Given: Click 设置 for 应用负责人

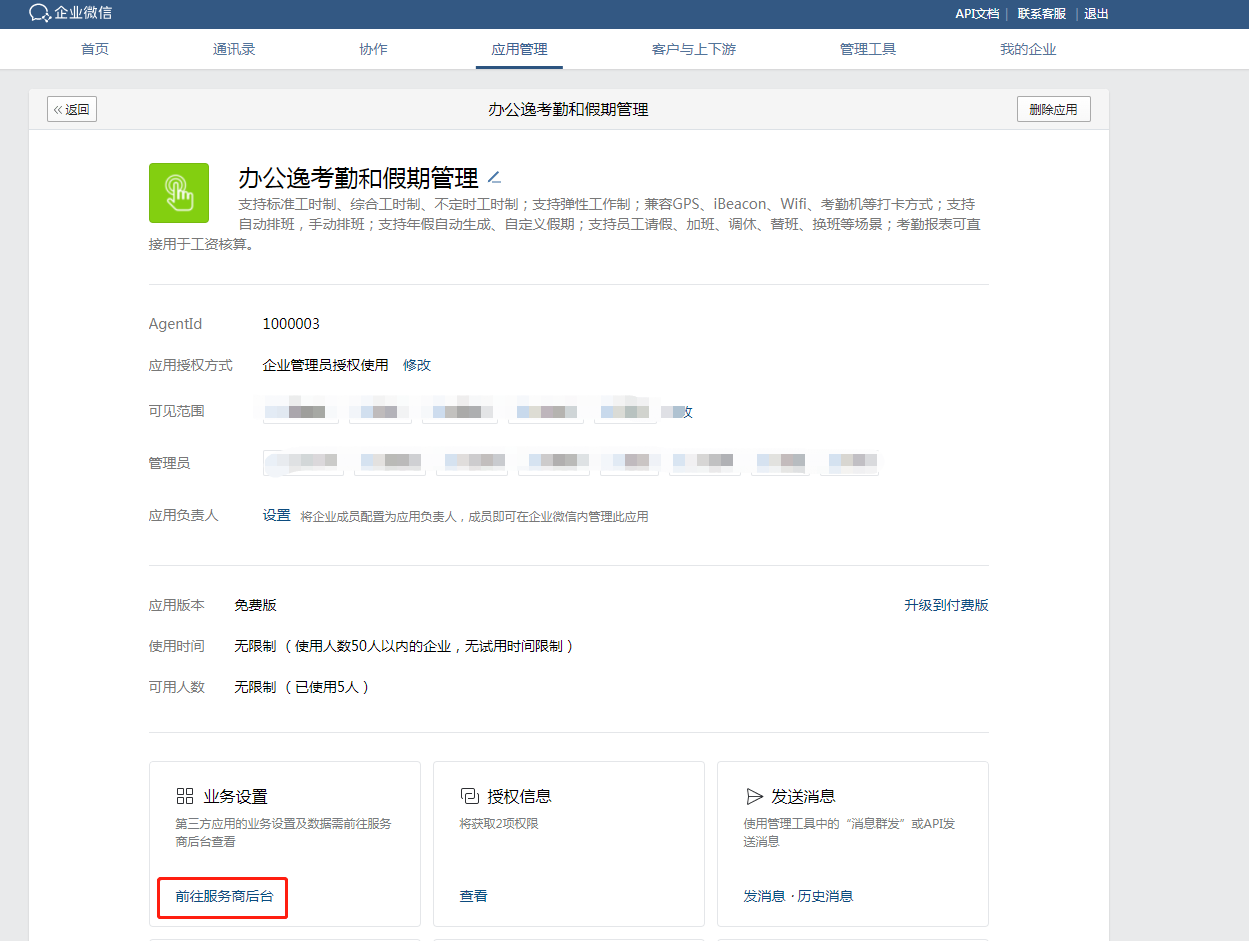Looking at the screenshot, I should 276,516.
